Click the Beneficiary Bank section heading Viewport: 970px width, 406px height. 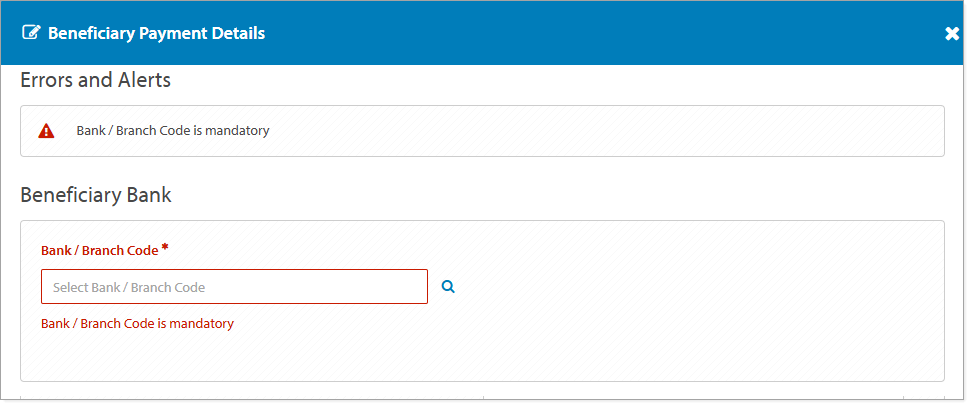click(96, 196)
